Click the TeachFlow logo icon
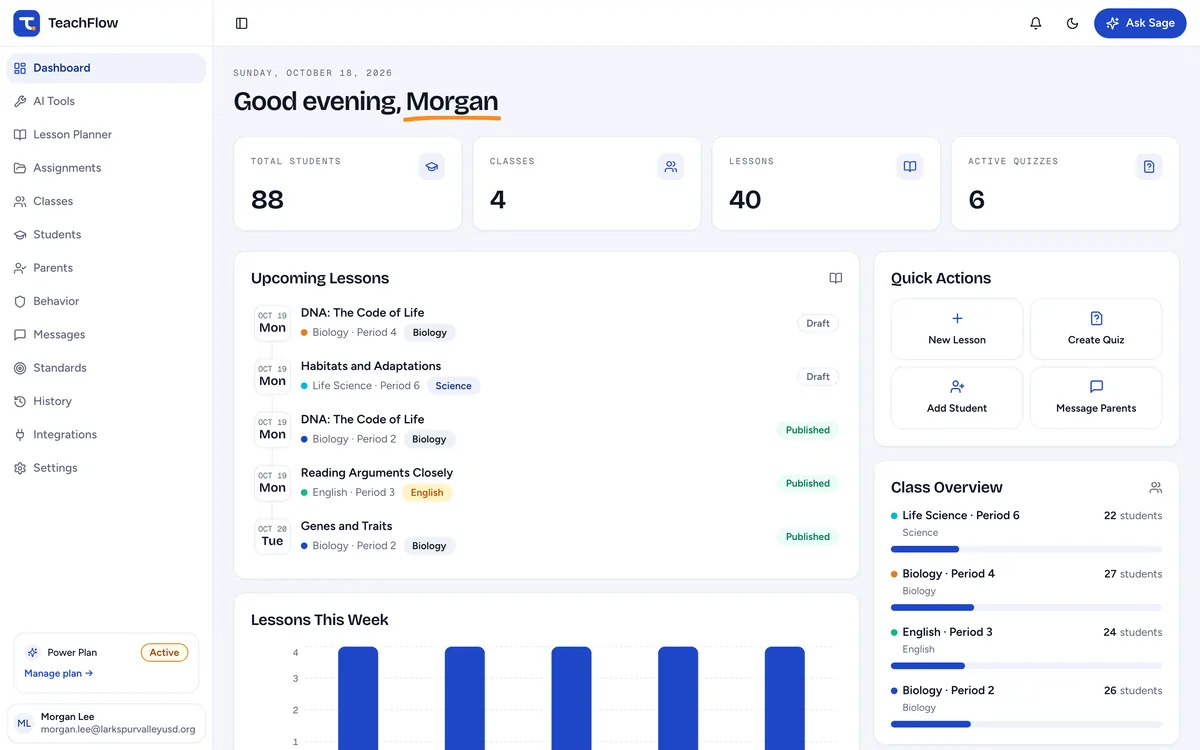This screenshot has height=750, width=1200. coord(26,23)
